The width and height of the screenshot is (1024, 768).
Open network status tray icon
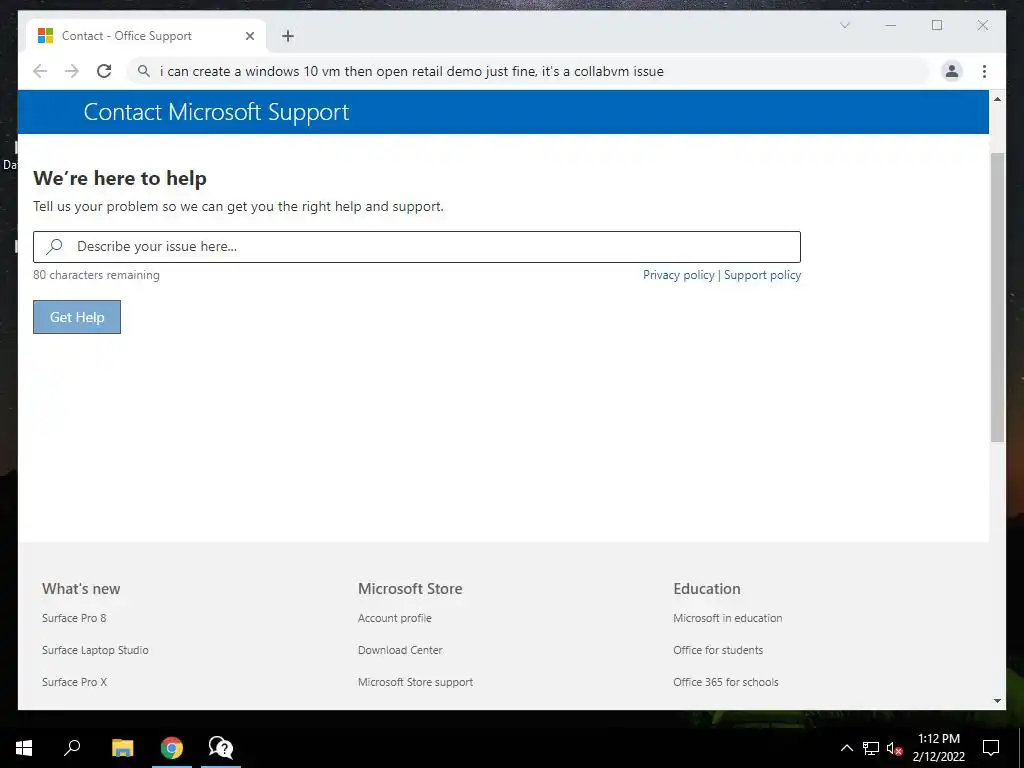[871, 748]
